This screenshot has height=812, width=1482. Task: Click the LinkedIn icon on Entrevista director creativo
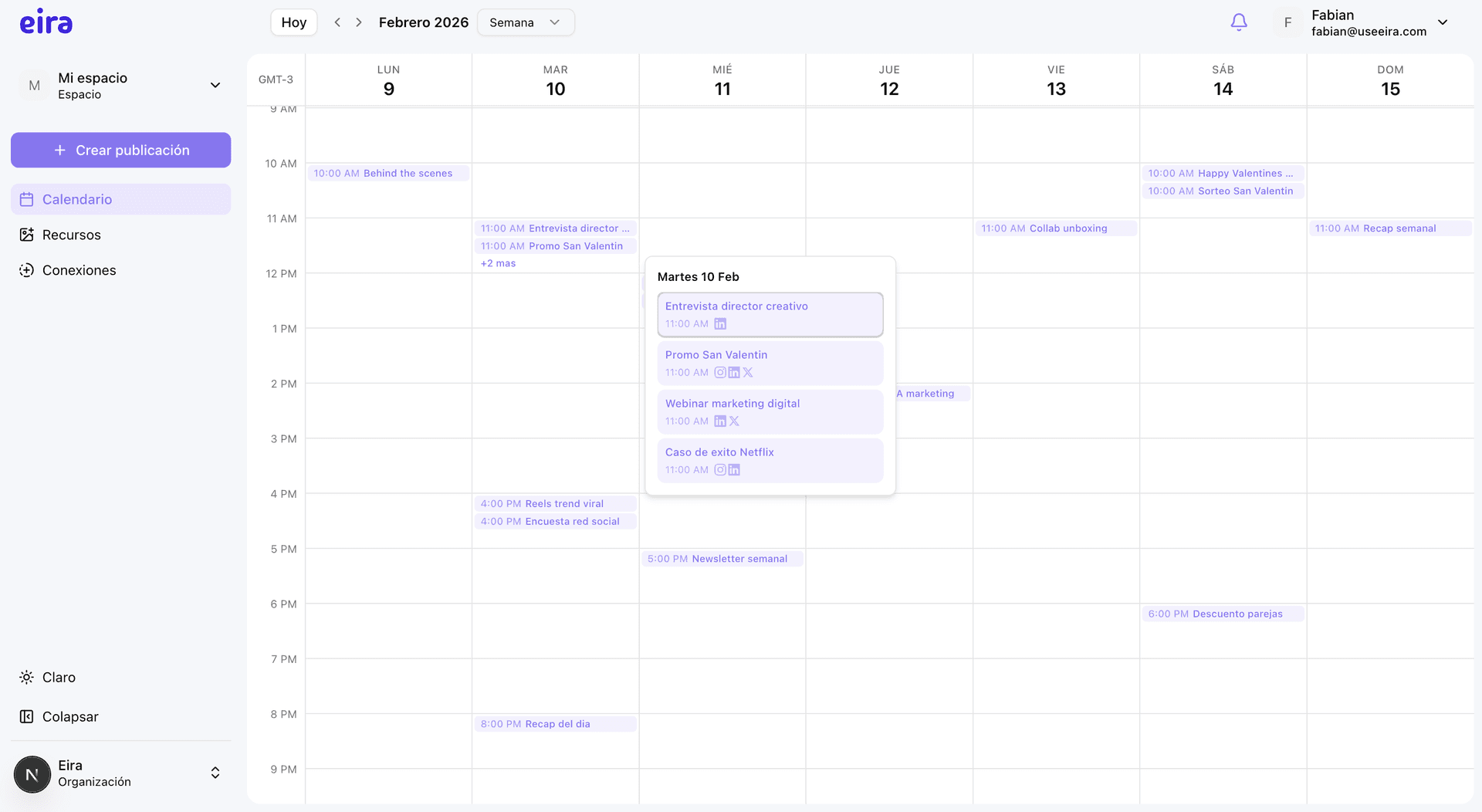(720, 324)
